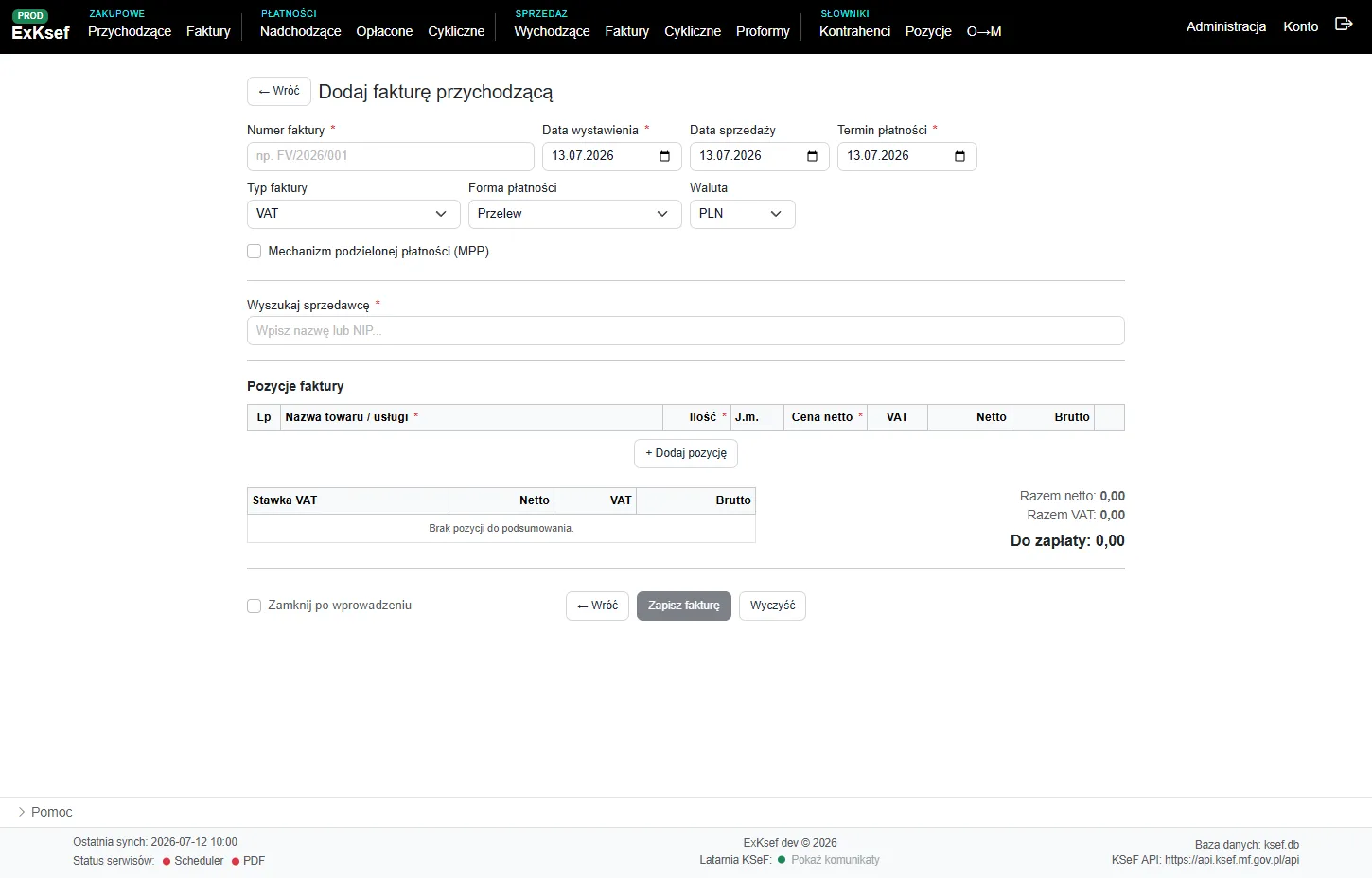This screenshot has width=1372, height=878.
Task: Click Wróć button next to page title
Action: coord(279,91)
